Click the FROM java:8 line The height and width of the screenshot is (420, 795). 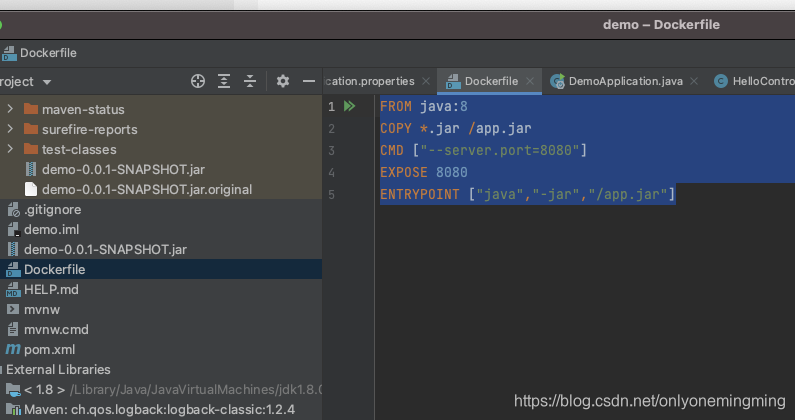tap(423, 107)
